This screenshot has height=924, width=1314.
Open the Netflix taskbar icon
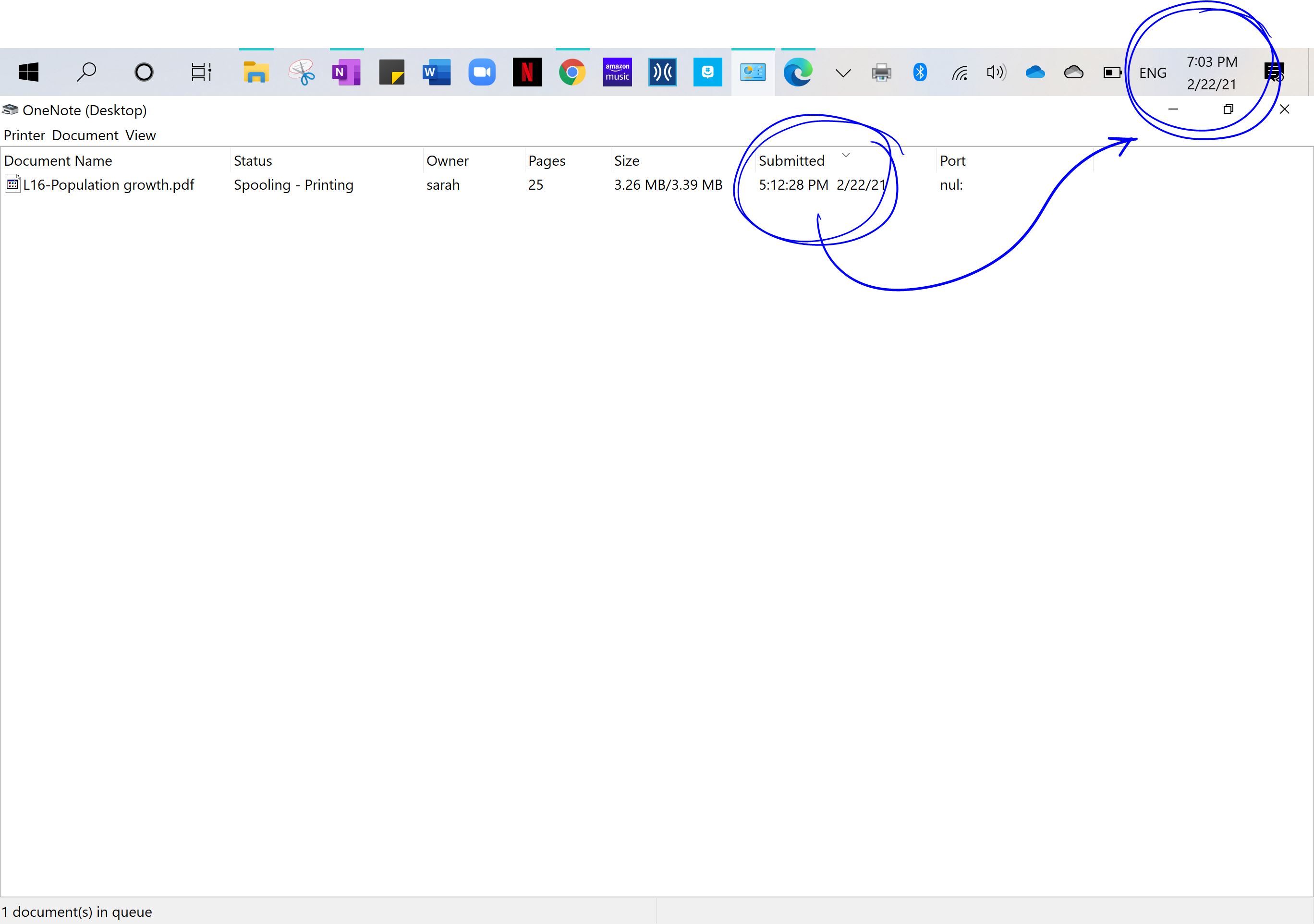tap(526, 72)
